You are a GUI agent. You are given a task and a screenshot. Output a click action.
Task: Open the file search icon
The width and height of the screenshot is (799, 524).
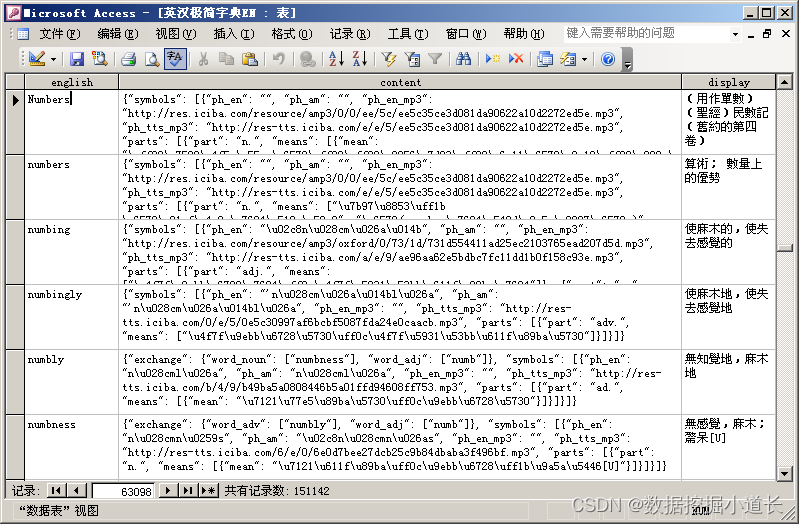[99, 59]
